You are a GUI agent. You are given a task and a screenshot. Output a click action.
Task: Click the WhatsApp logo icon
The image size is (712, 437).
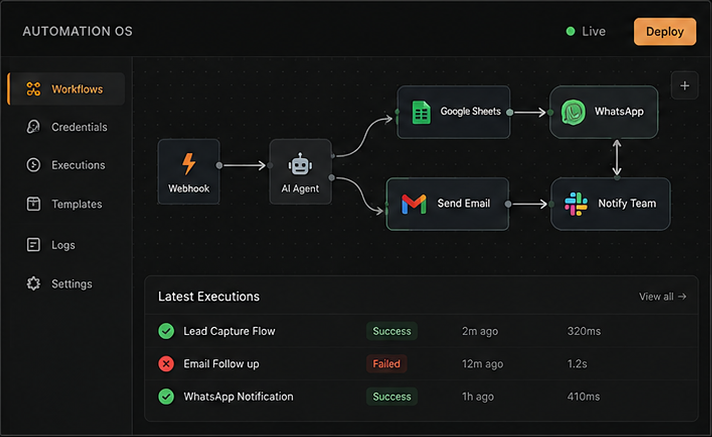[x=573, y=112]
